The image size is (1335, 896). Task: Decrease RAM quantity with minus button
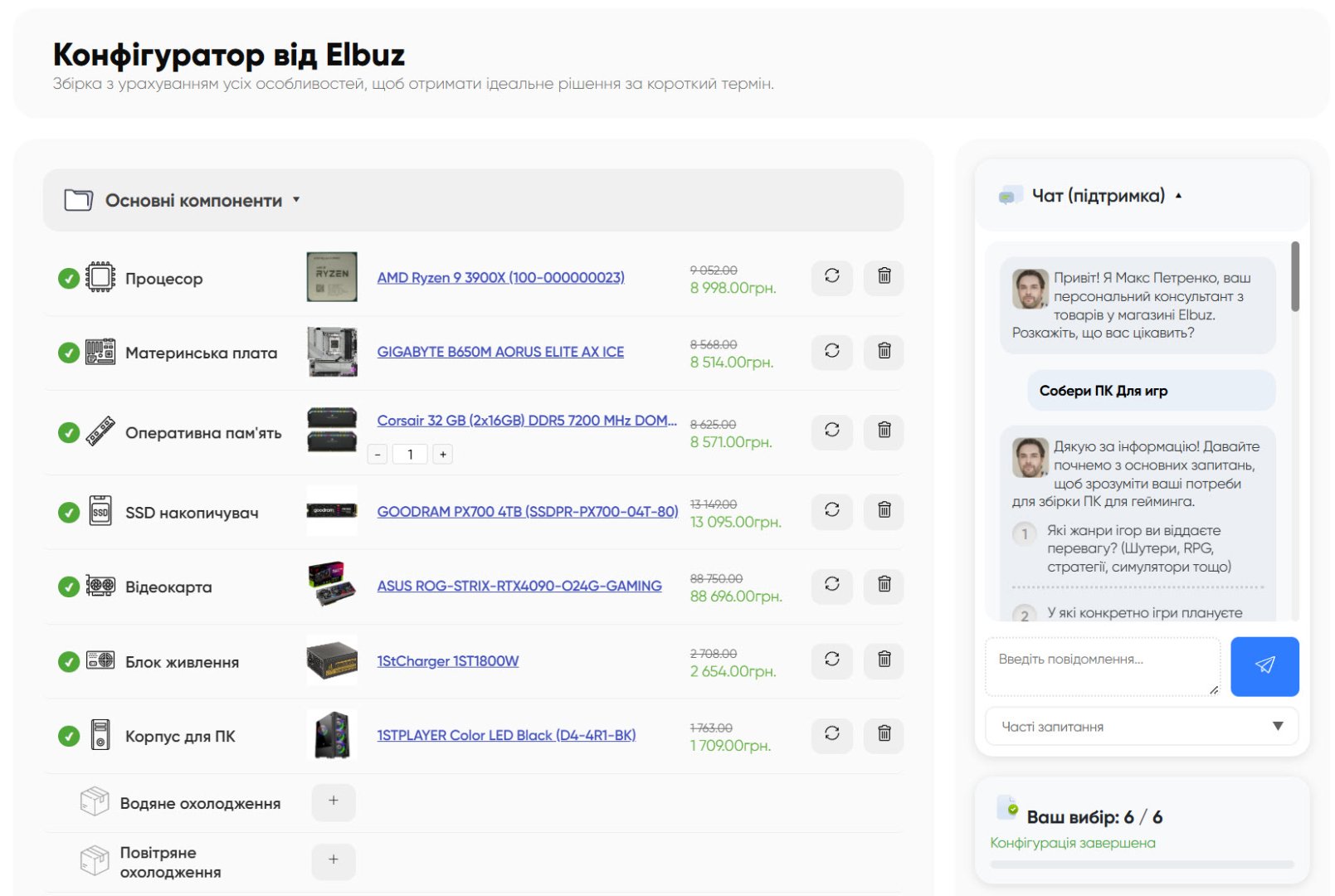pyautogui.click(x=378, y=455)
